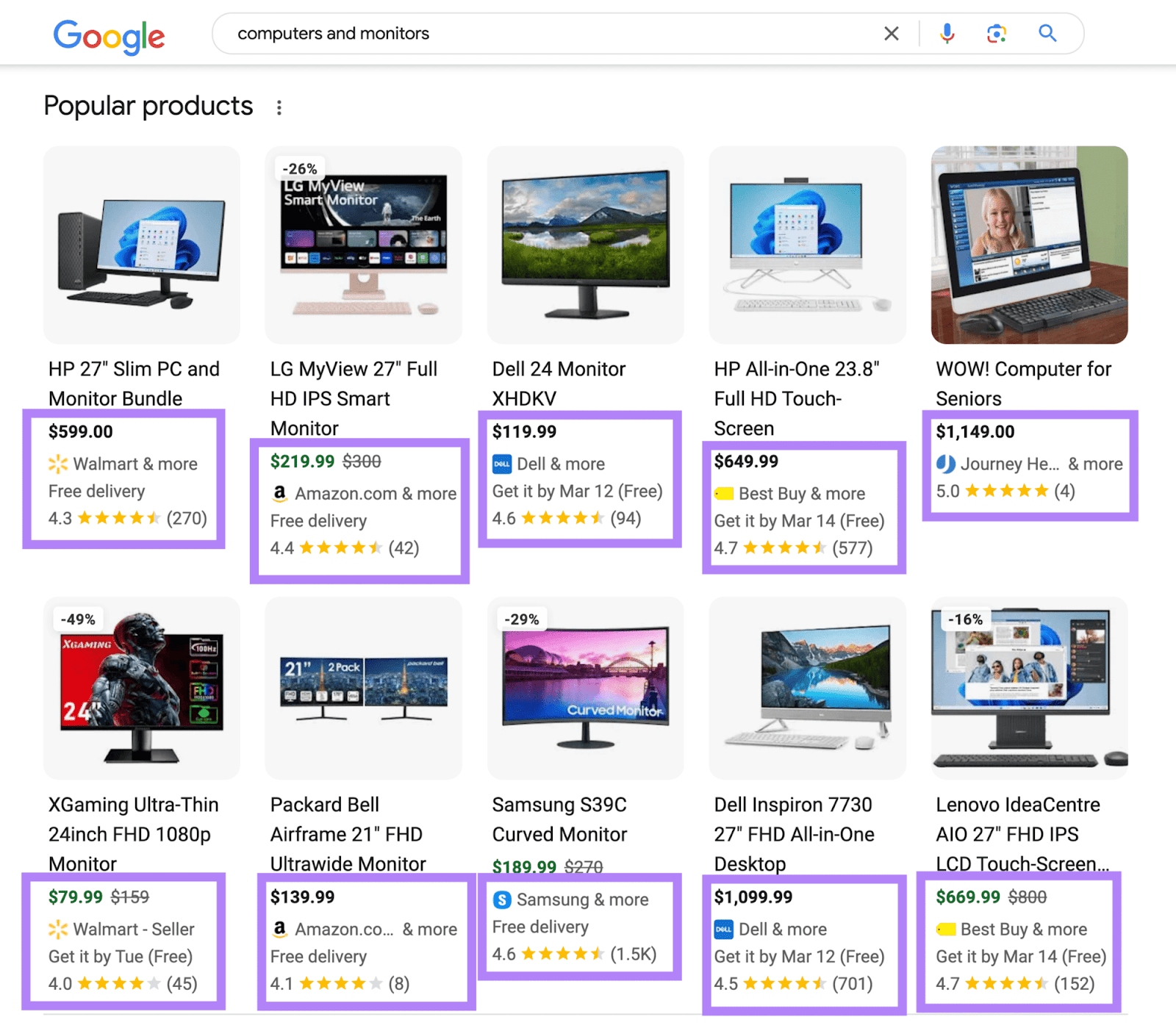This screenshot has height=1031, width=1176.
Task: Click inside the search input field
Action: pos(514,33)
